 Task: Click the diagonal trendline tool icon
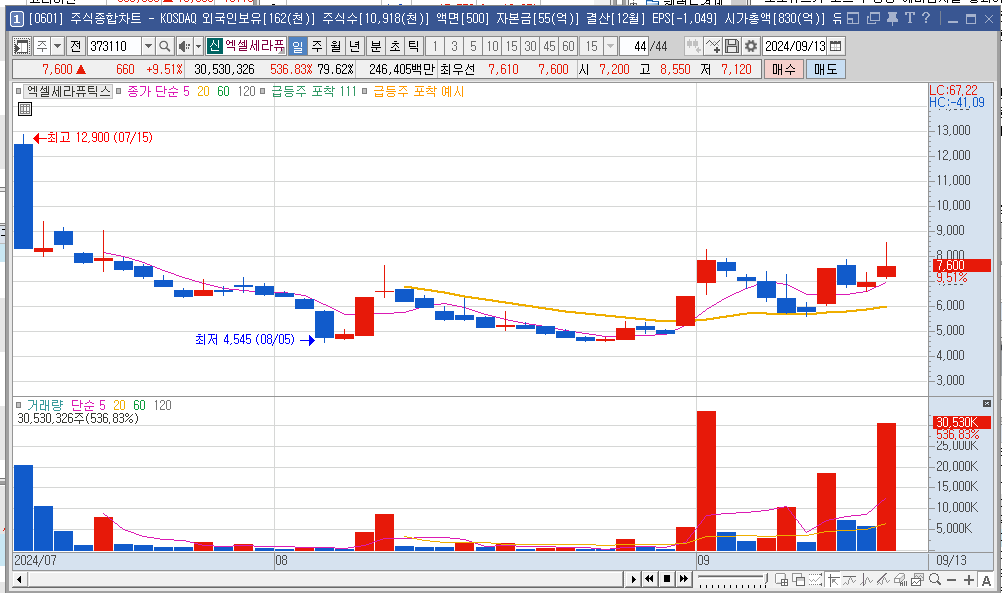883,580
